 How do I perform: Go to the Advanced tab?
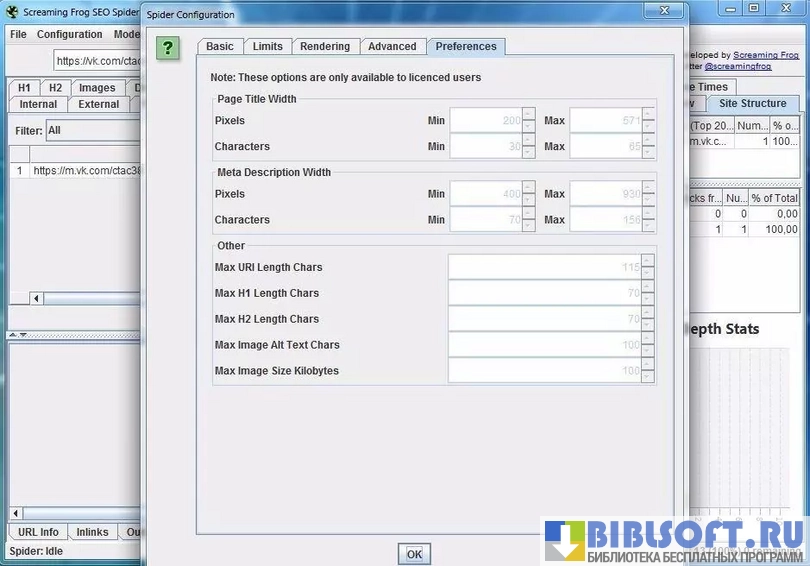click(x=392, y=46)
